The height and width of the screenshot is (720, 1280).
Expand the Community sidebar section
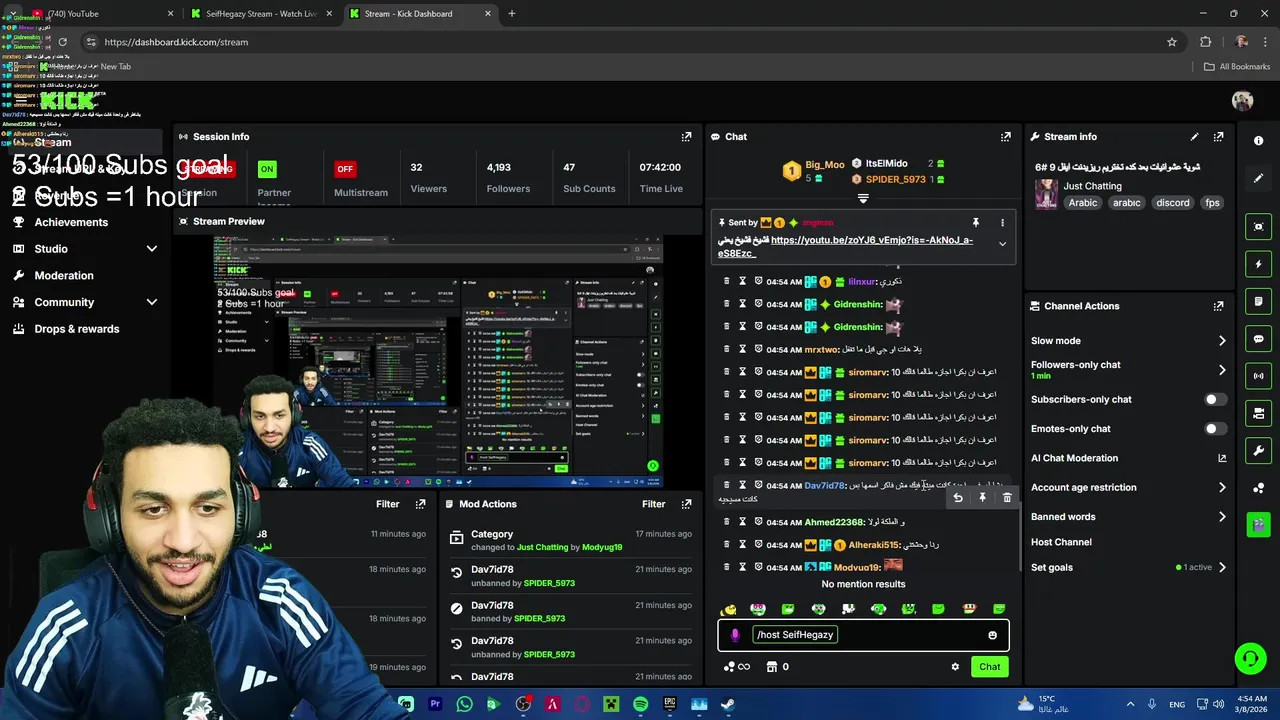point(151,302)
